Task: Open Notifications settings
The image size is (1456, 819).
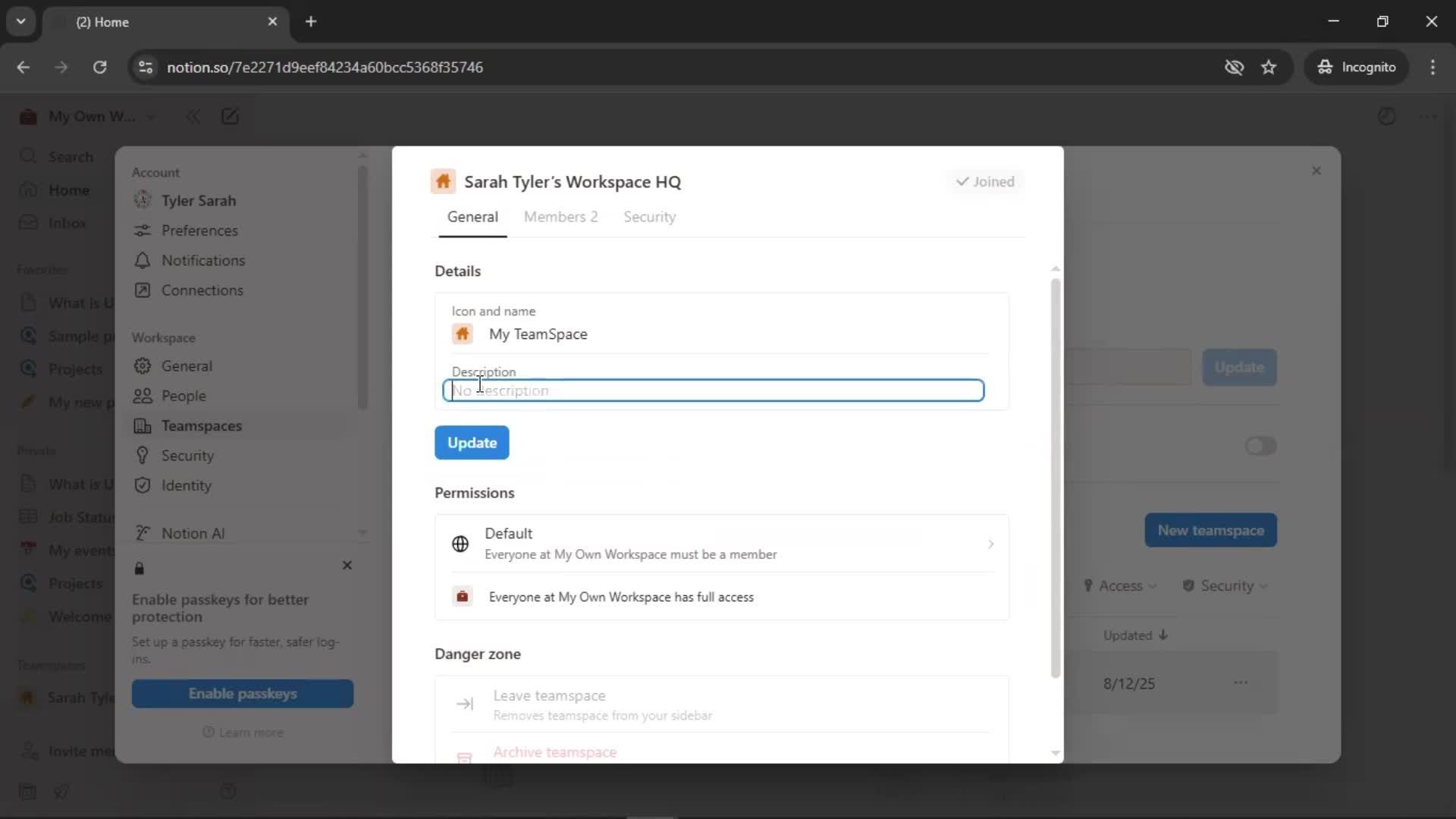Action: click(203, 260)
